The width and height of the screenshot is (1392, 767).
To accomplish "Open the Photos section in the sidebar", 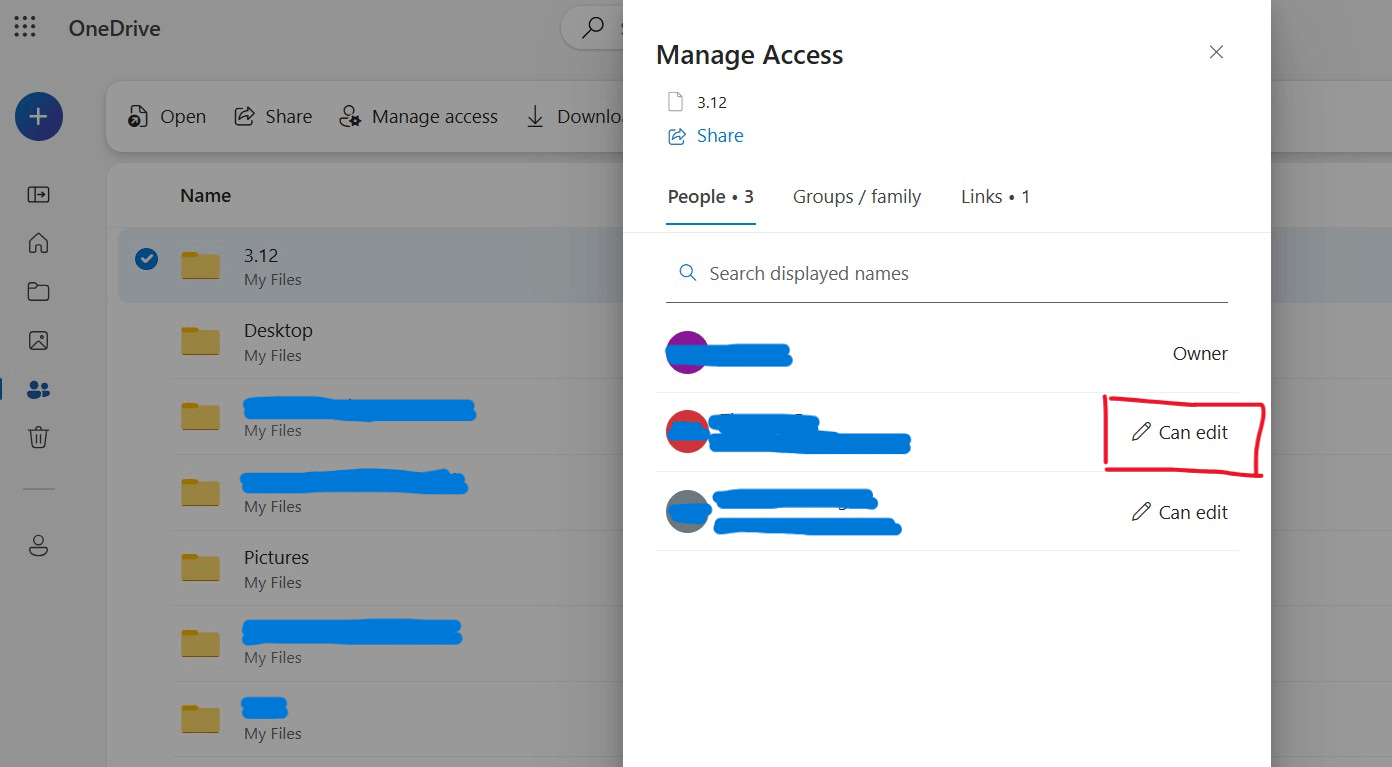I will [37, 340].
